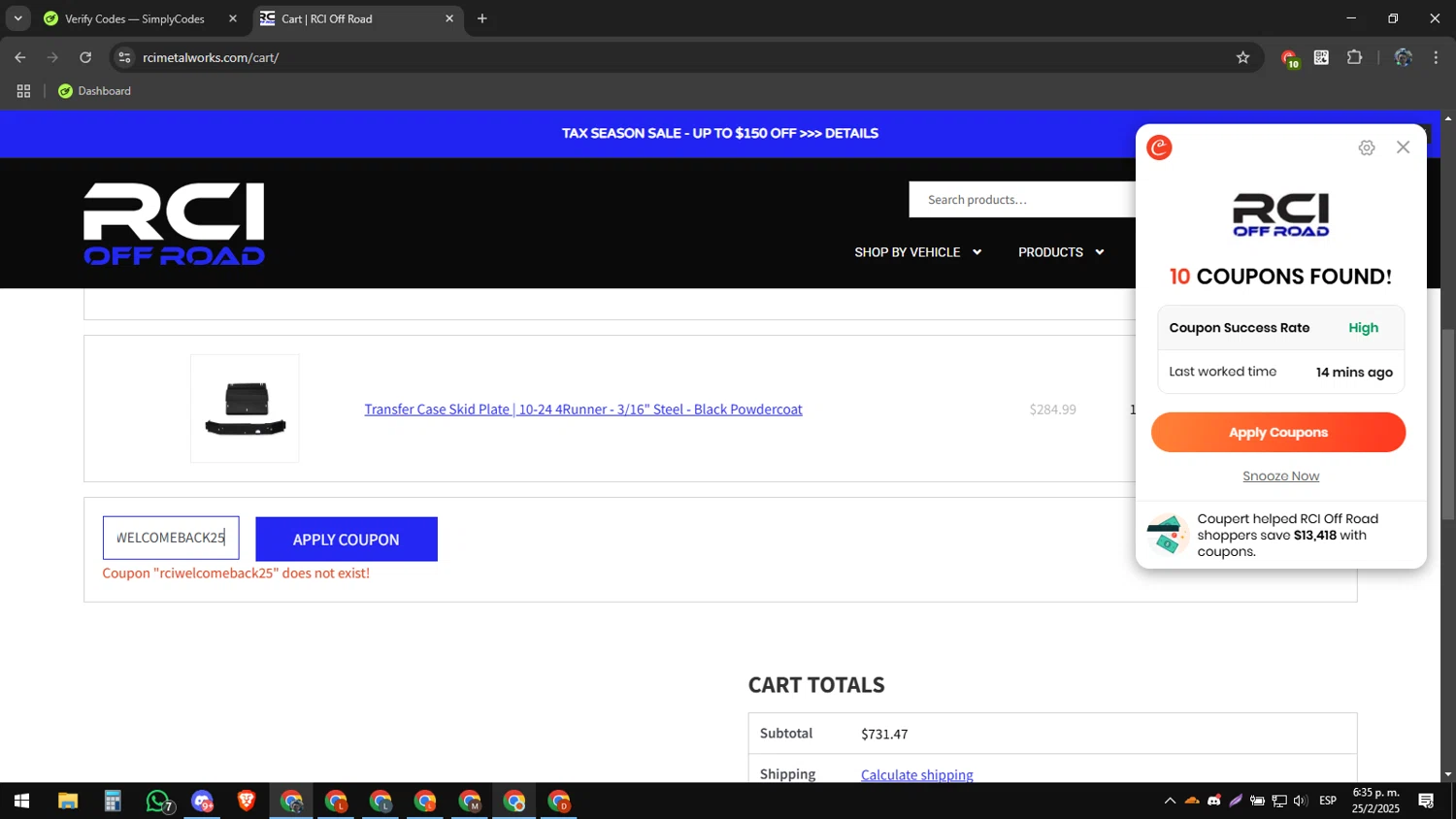Open SHOP BY VEHICLE menu
The width and height of the screenshot is (1456, 819).
[x=908, y=252]
